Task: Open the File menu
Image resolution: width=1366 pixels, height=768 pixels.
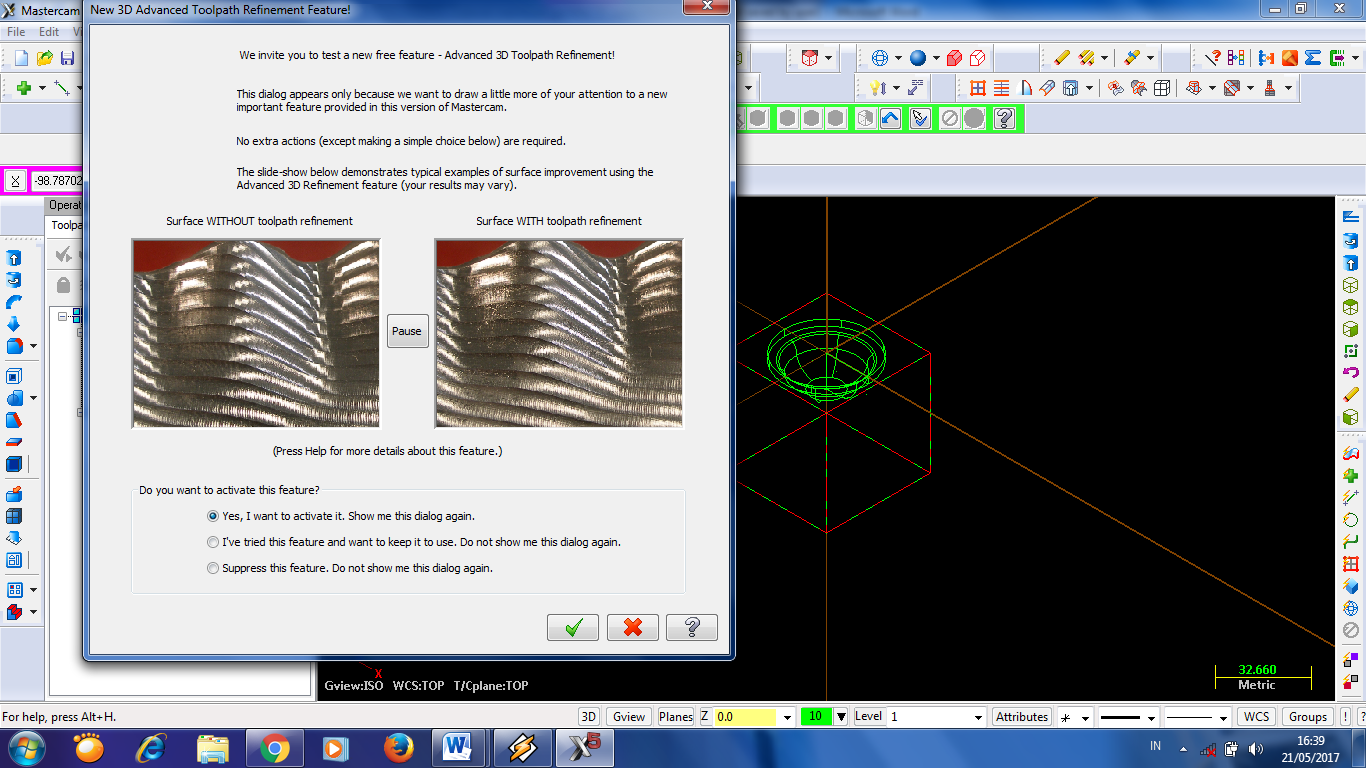Action: click(16, 32)
